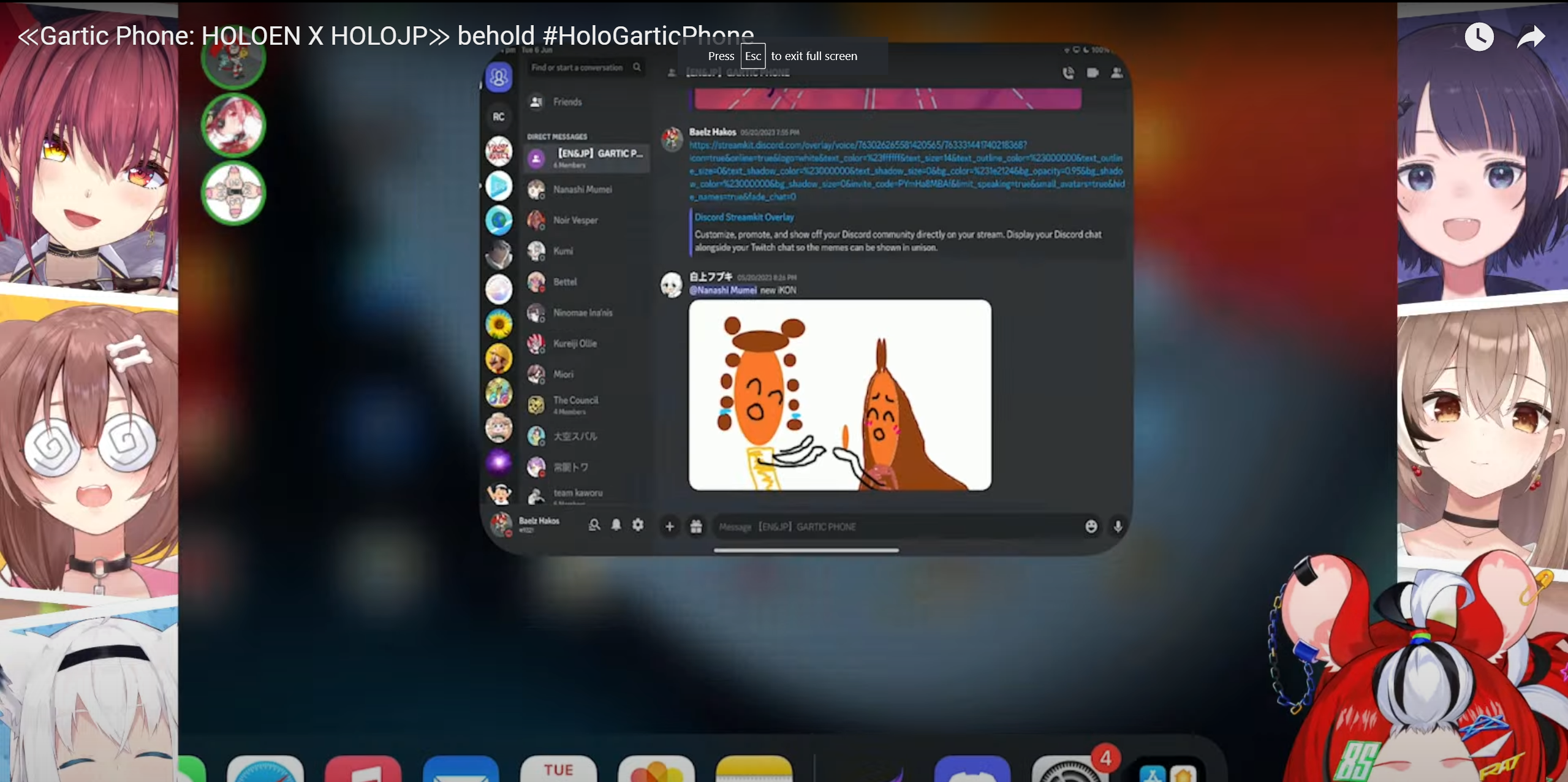Viewport: 1568px width, 782px height.
Task: Open Kumi direct message
Action: click(x=587, y=251)
